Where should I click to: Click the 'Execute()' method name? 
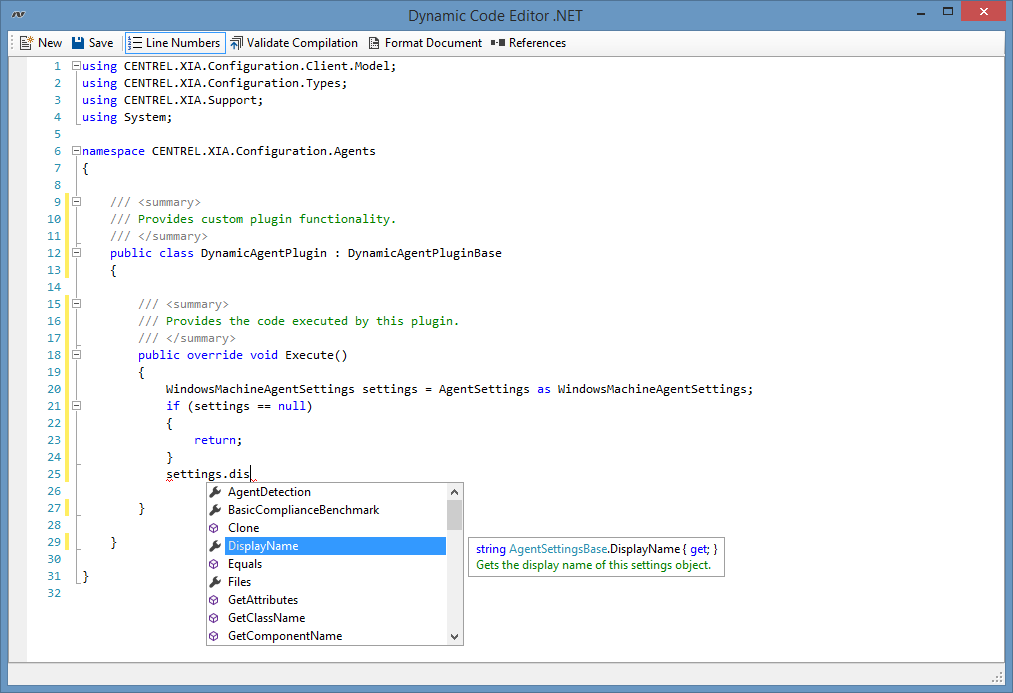316,355
